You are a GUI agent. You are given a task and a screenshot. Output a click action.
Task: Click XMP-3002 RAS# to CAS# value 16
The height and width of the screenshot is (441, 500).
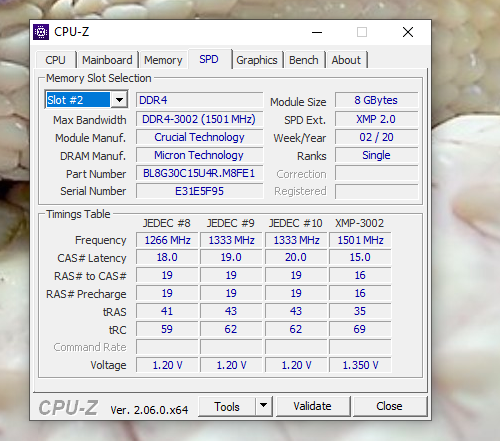[x=360, y=275]
